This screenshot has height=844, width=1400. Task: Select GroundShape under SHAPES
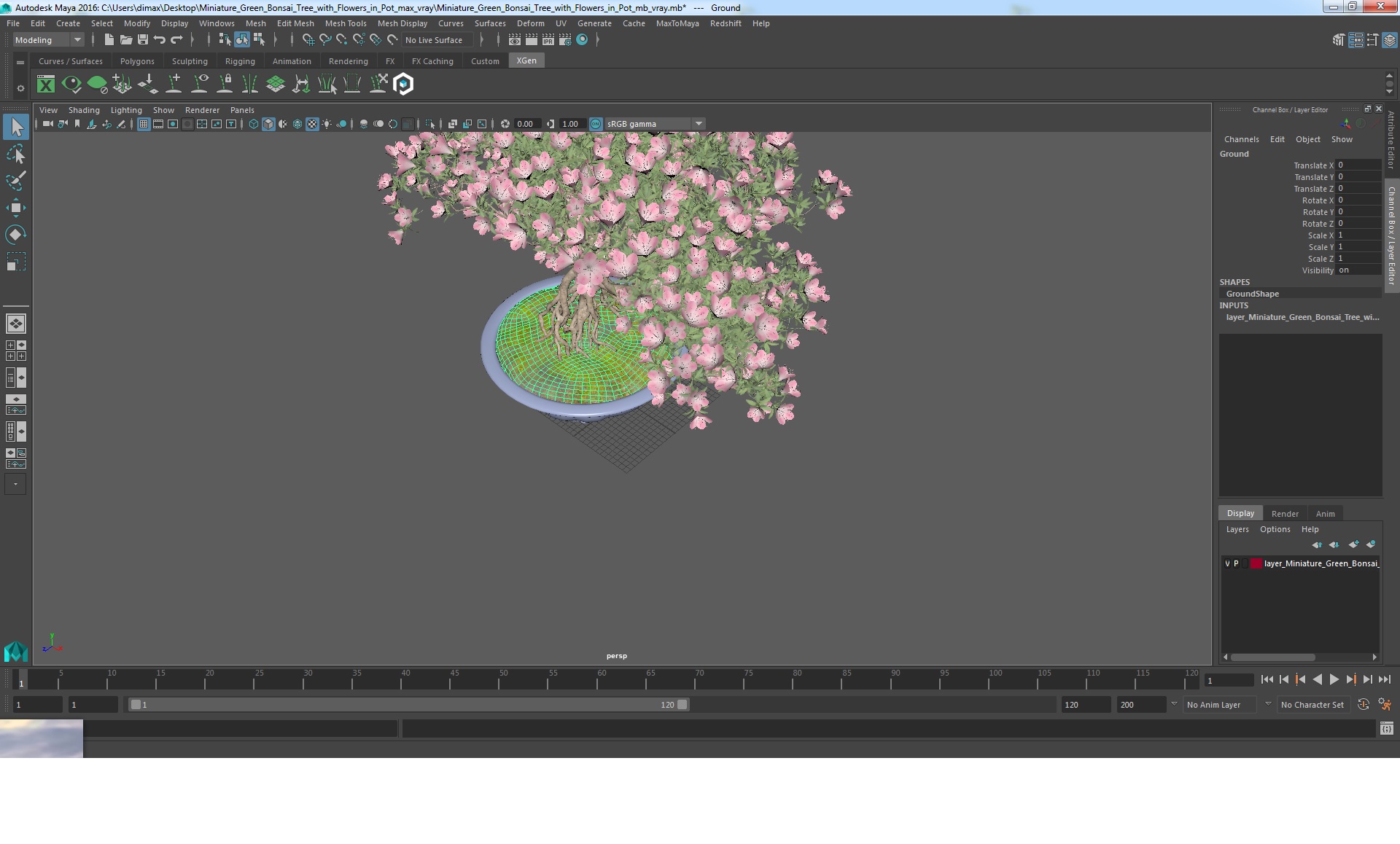(x=1252, y=294)
